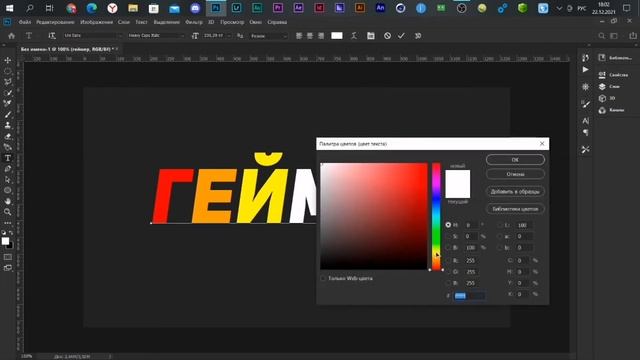Select the Eyedropper tool
Image resolution: width=640 pixels, height=360 pixels.
coord(7,104)
